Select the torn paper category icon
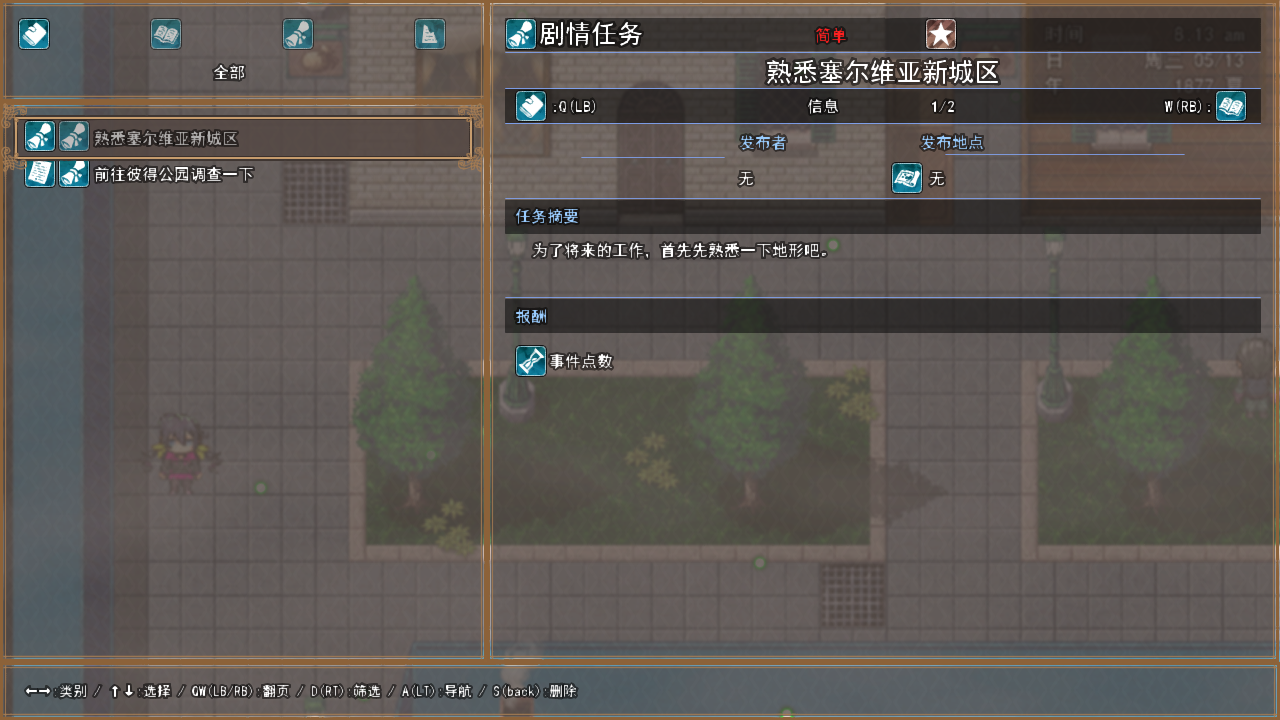Viewport: 1280px width, 720px height. (430, 34)
